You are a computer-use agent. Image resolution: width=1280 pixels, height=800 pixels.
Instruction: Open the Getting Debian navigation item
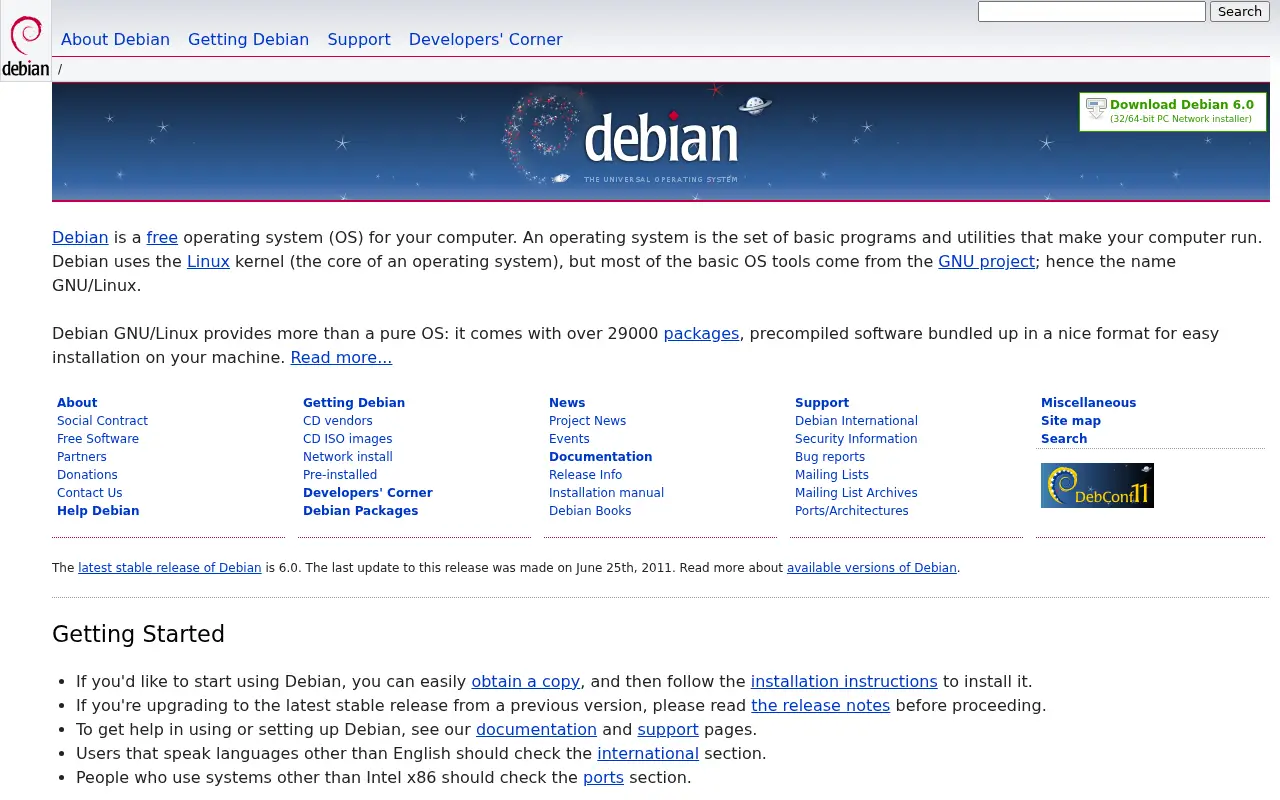[x=248, y=40]
